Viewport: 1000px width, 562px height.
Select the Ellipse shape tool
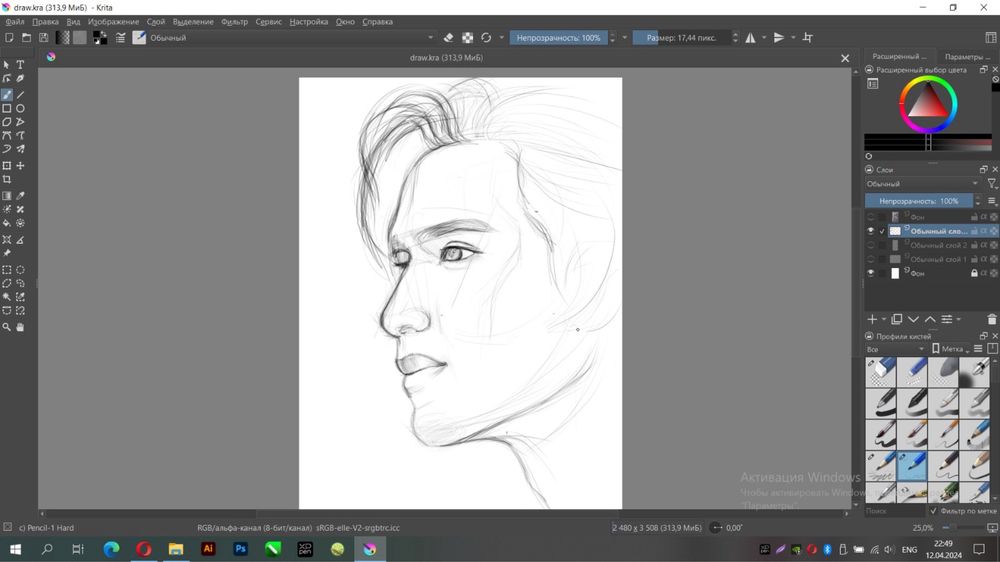pyautogui.click(x=20, y=108)
